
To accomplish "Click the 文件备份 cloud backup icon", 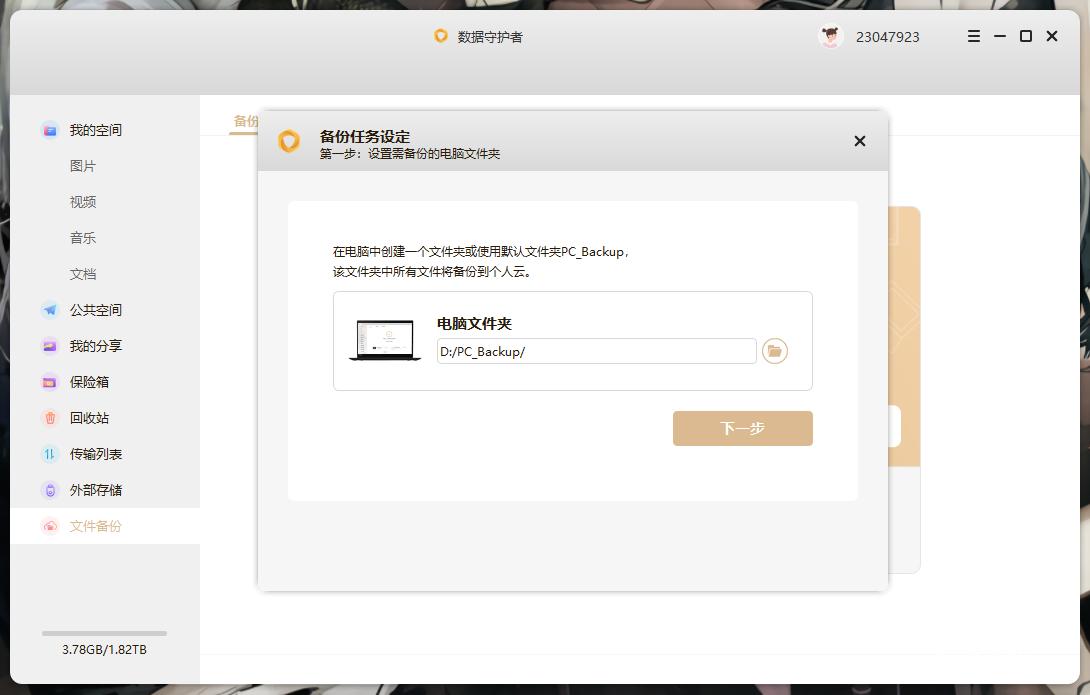I will click(x=49, y=526).
